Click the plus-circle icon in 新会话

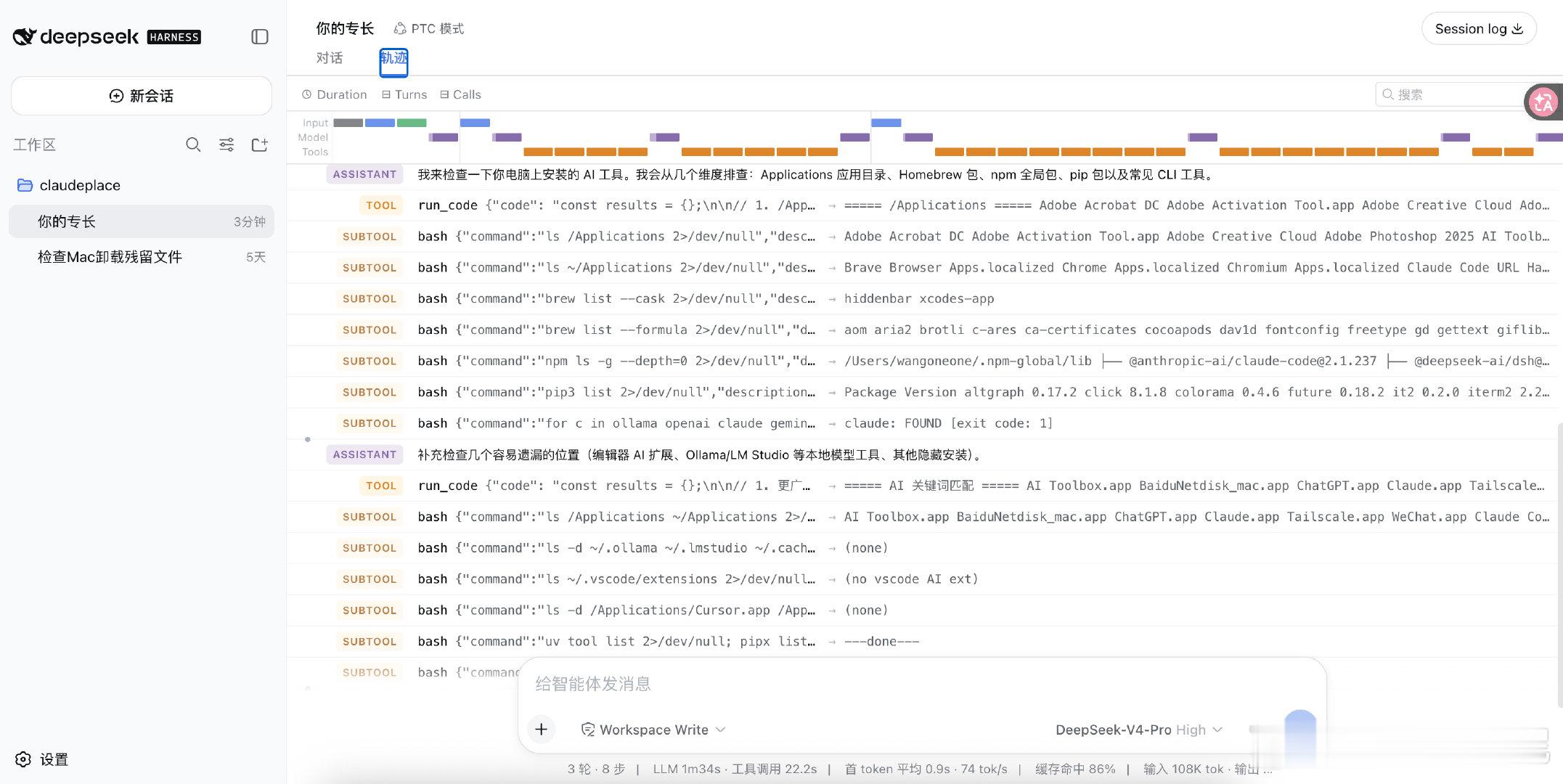click(x=116, y=96)
